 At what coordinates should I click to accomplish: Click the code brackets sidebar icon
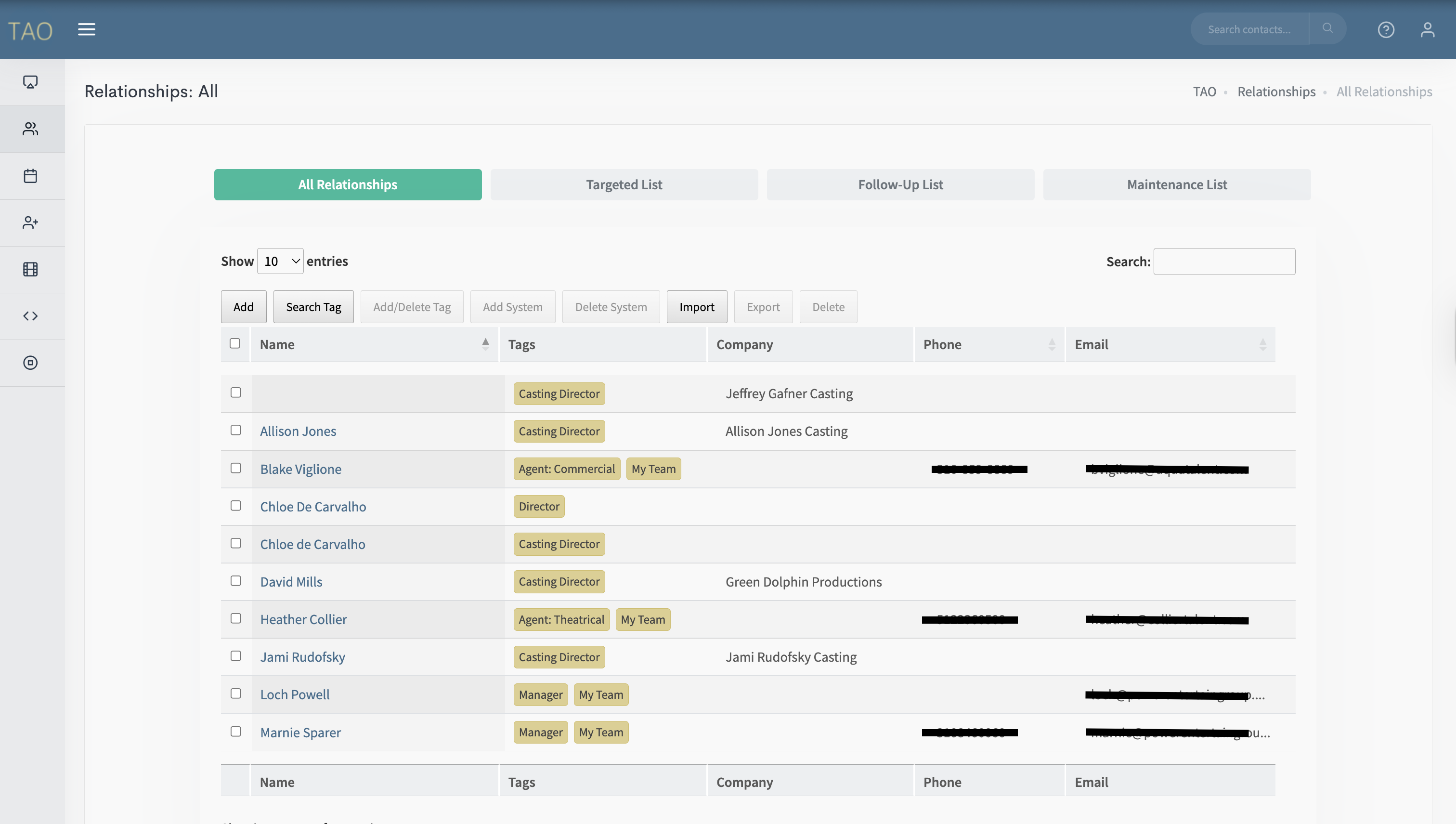pyautogui.click(x=30, y=316)
